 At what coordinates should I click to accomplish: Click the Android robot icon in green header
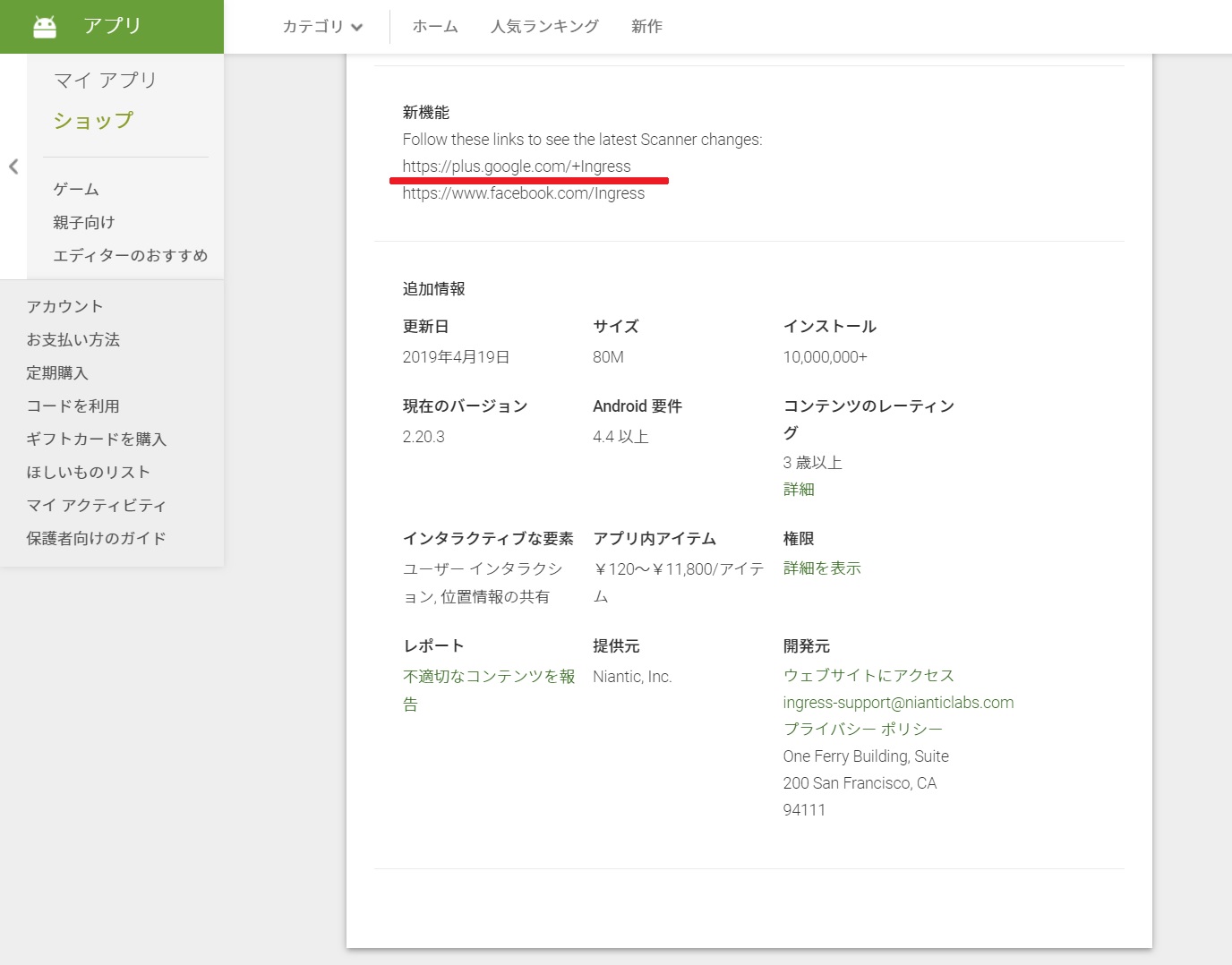click(x=45, y=27)
